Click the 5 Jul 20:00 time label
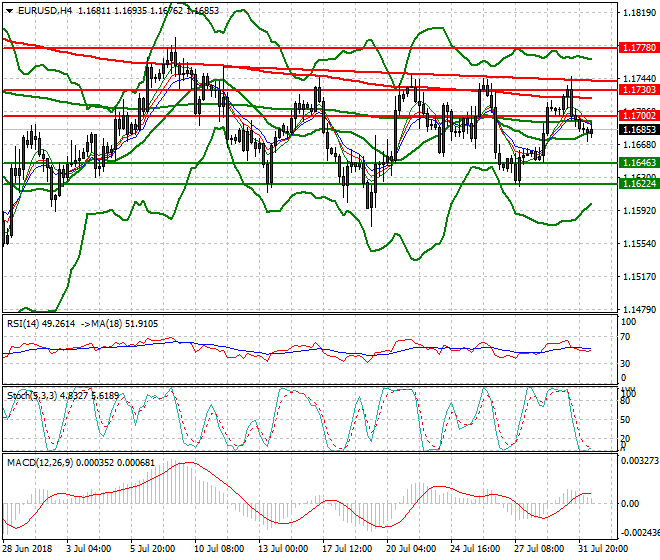This screenshot has width=660, height=560. point(153,549)
